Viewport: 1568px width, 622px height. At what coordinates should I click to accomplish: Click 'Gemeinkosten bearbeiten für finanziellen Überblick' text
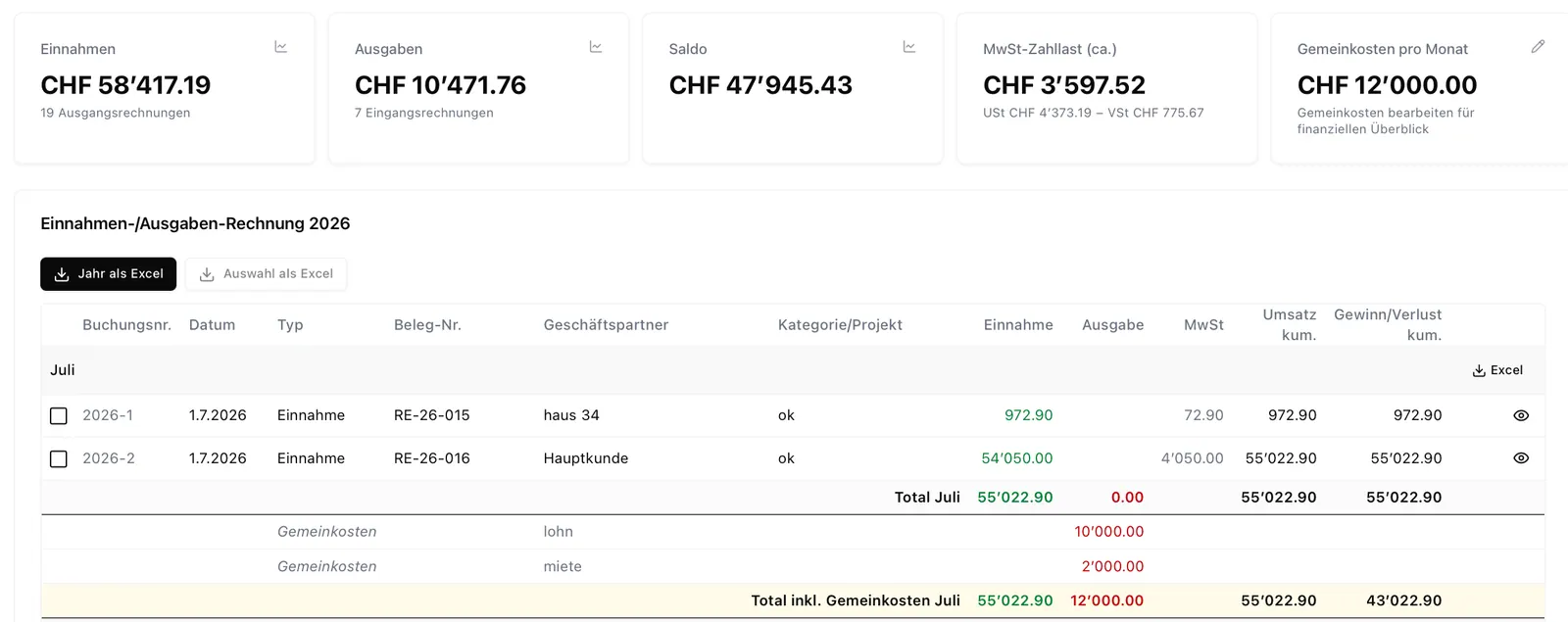(x=1386, y=120)
